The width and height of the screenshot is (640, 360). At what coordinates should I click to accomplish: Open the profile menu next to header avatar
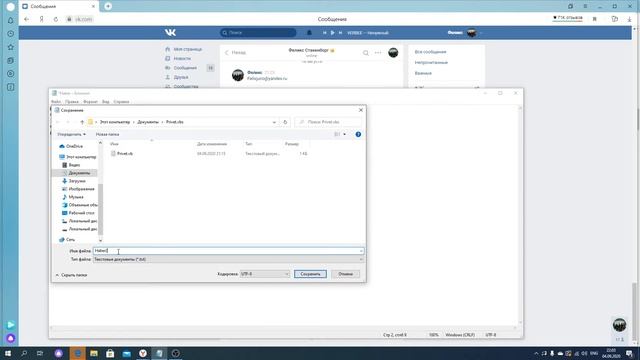tap(480, 33)
